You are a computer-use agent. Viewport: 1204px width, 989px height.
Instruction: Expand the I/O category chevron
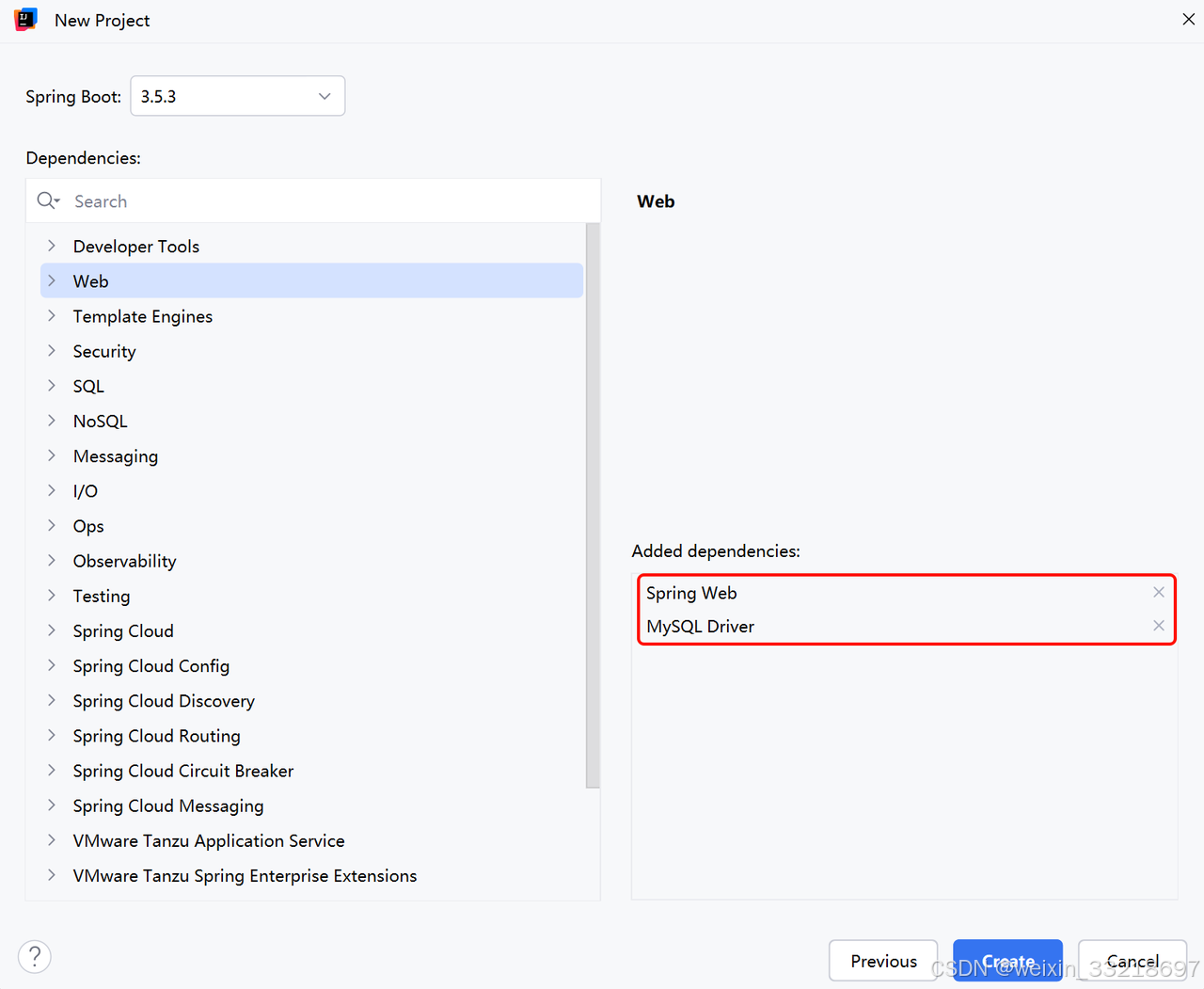(x=52, y=490)
